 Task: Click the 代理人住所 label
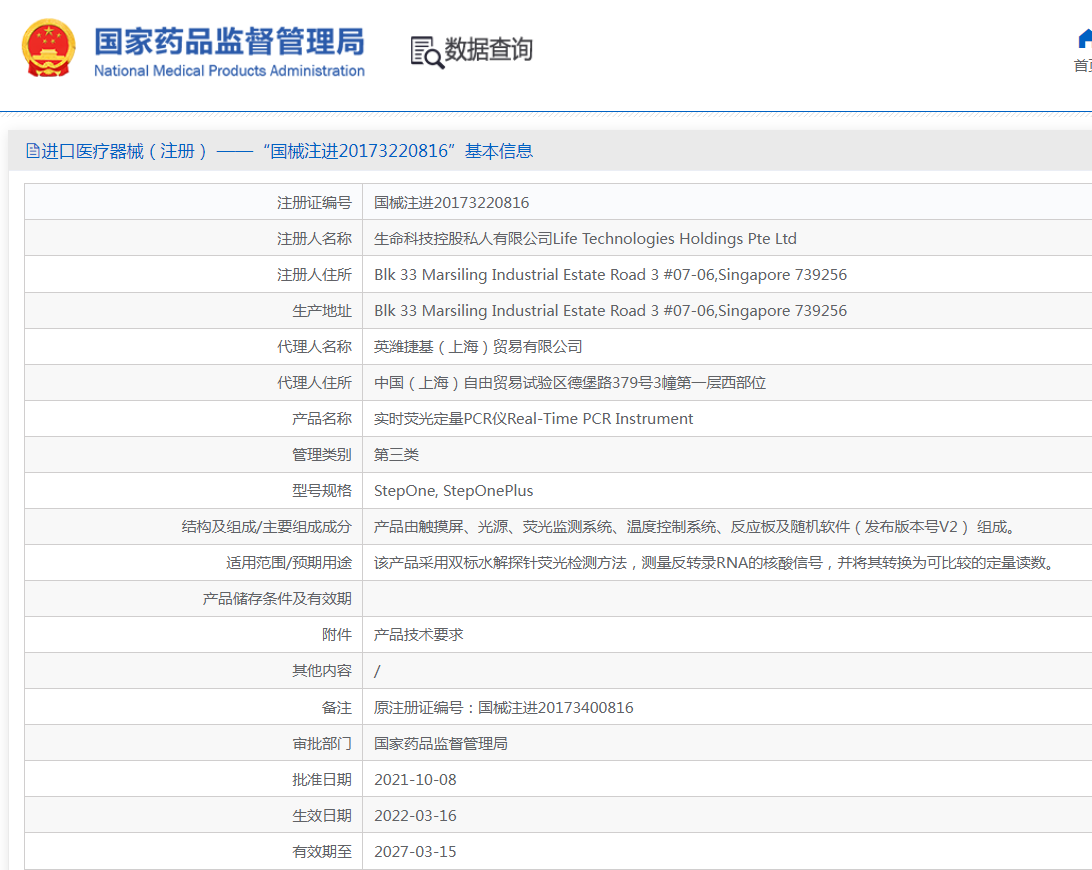(314, 383)
